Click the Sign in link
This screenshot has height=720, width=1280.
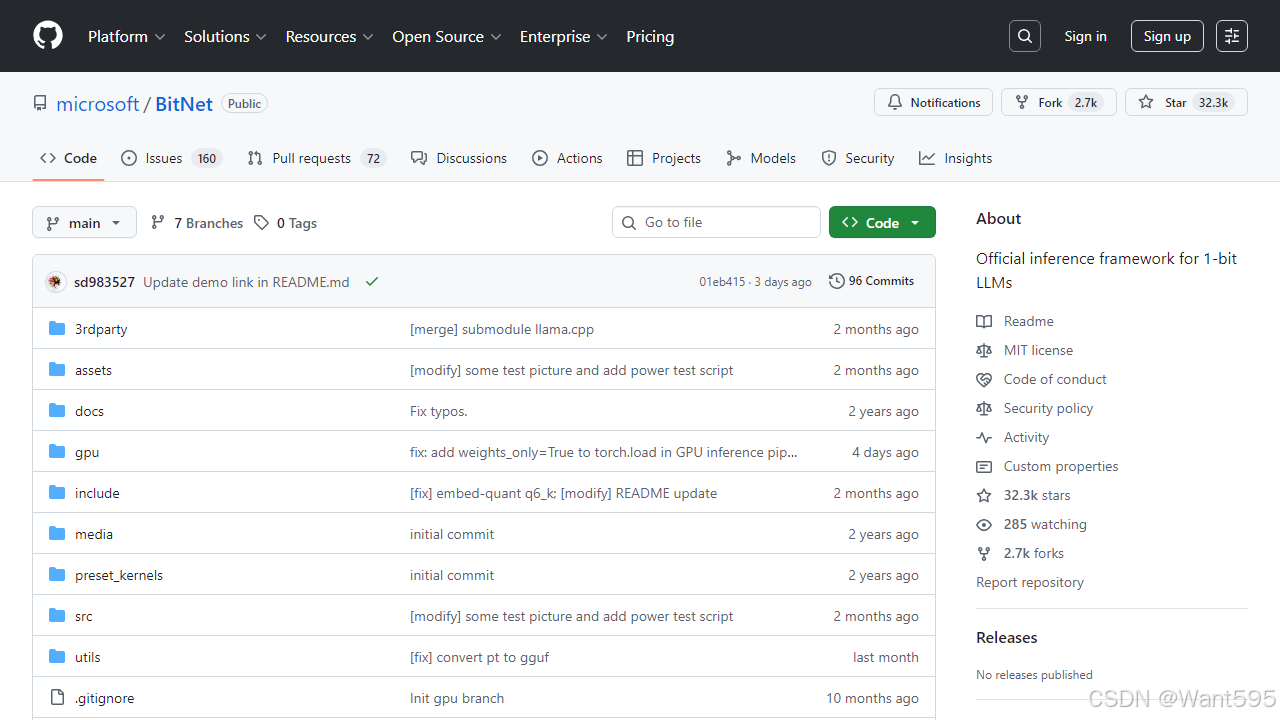pos(1085,36)
